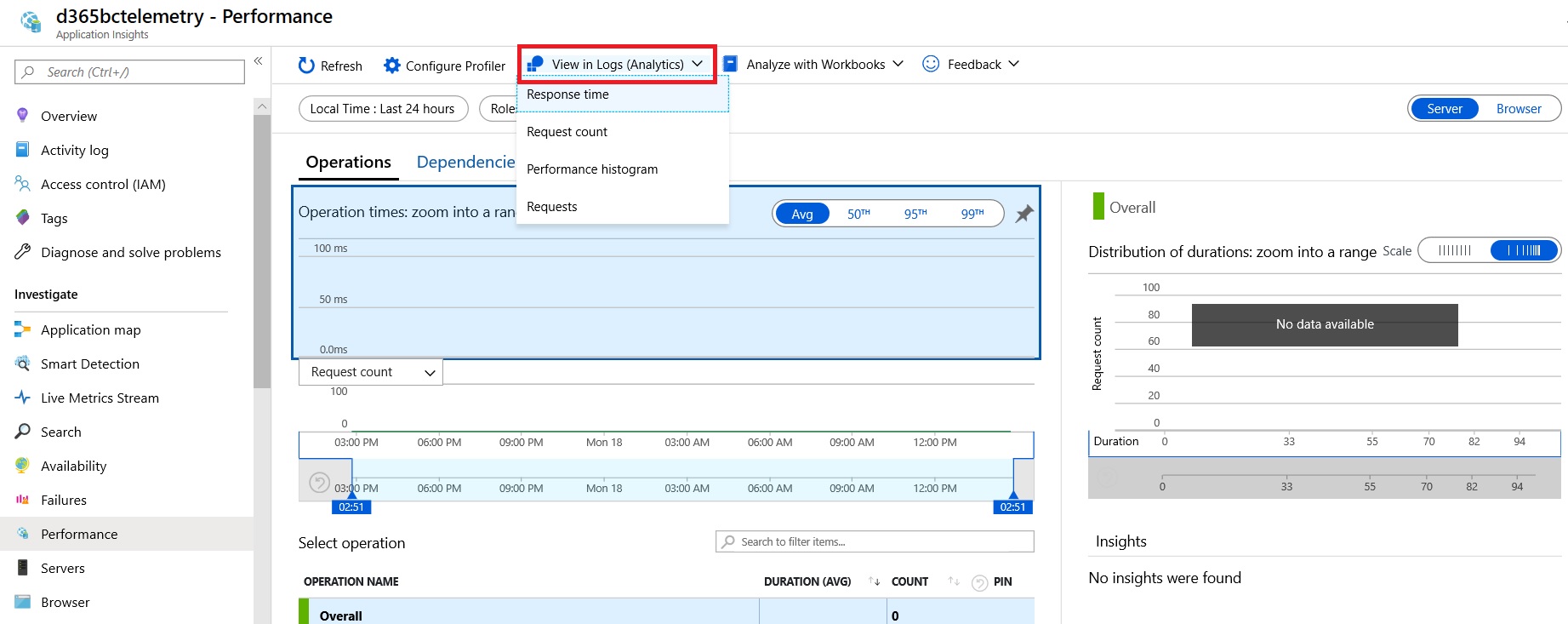
Task: Click the Analyze with Workbooks book icon
Action: coord(730,64)
